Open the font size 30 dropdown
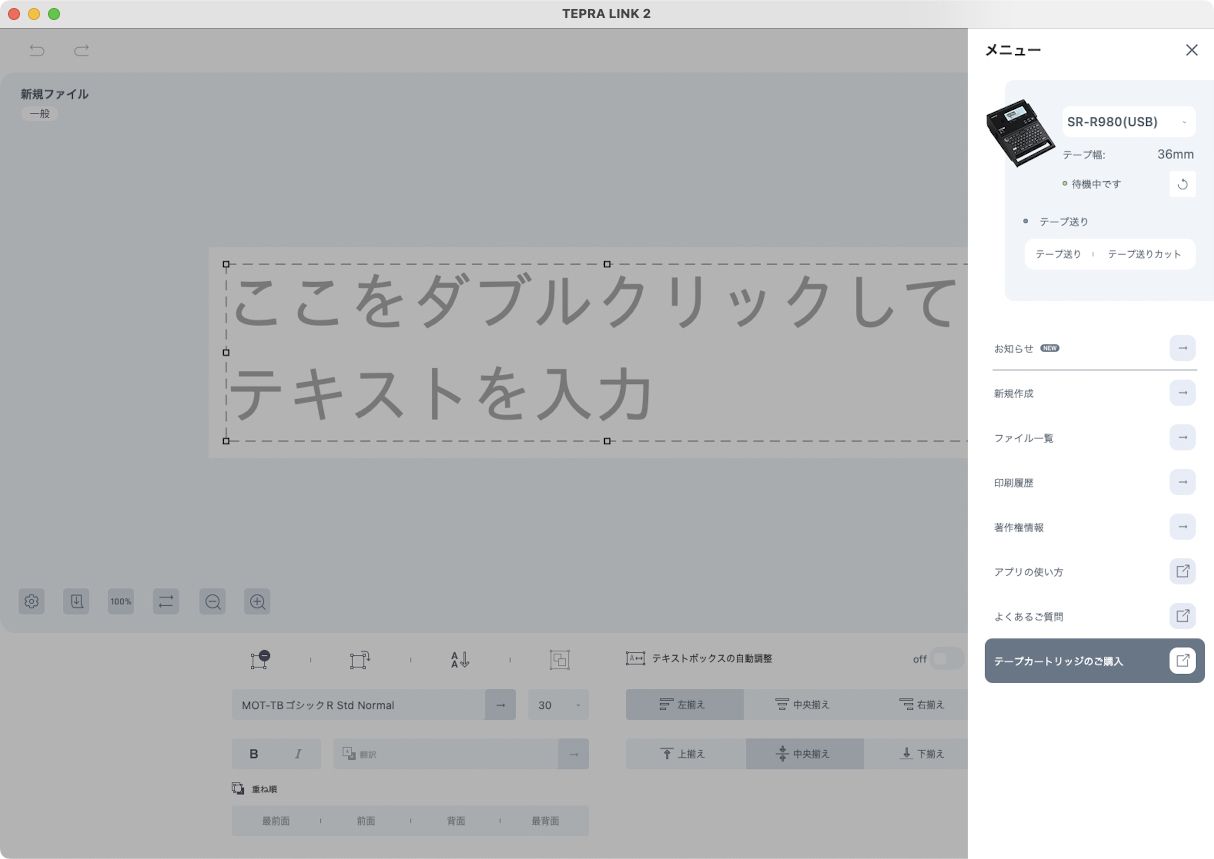 coord(576,705)
